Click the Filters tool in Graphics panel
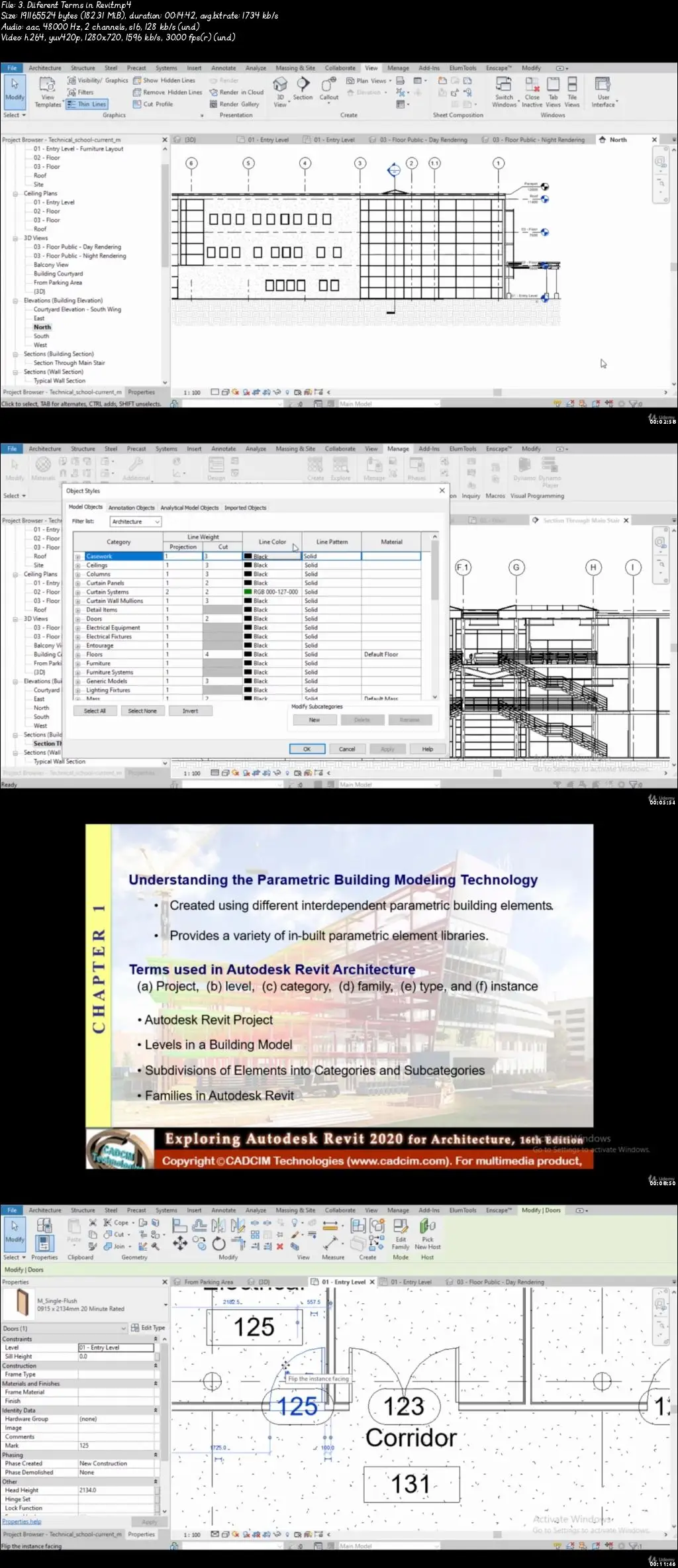The image size is (678, 1568). click(x=81, y=92)
